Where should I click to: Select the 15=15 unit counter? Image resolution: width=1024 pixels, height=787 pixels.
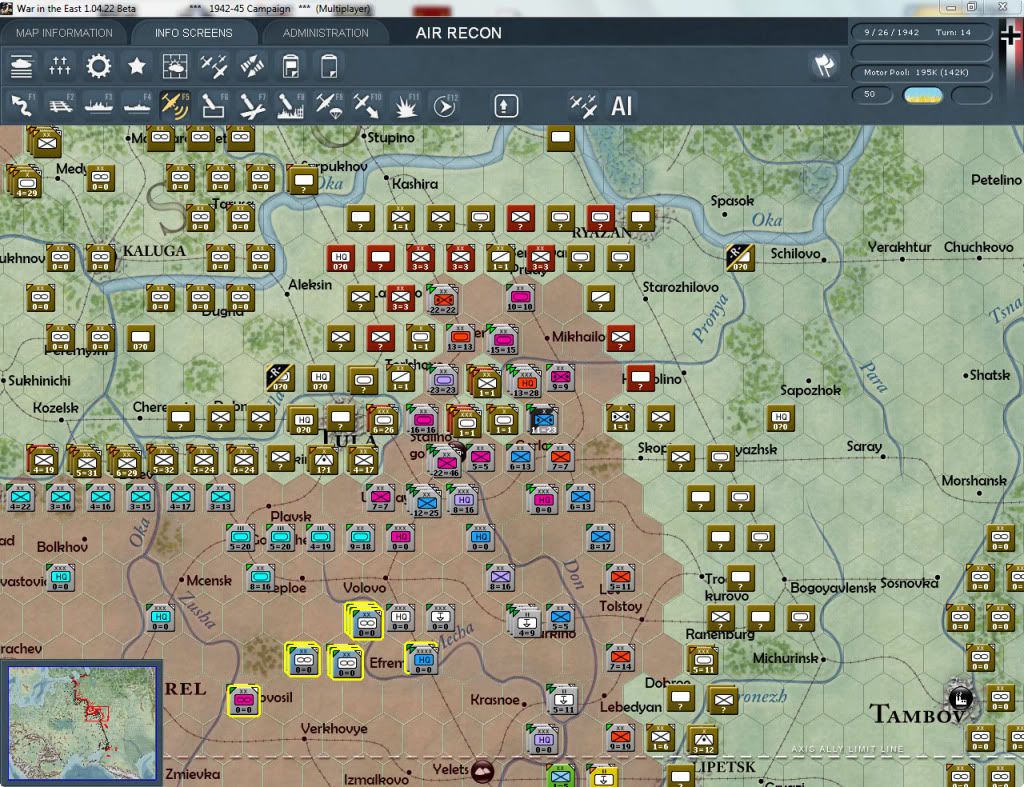502,340
